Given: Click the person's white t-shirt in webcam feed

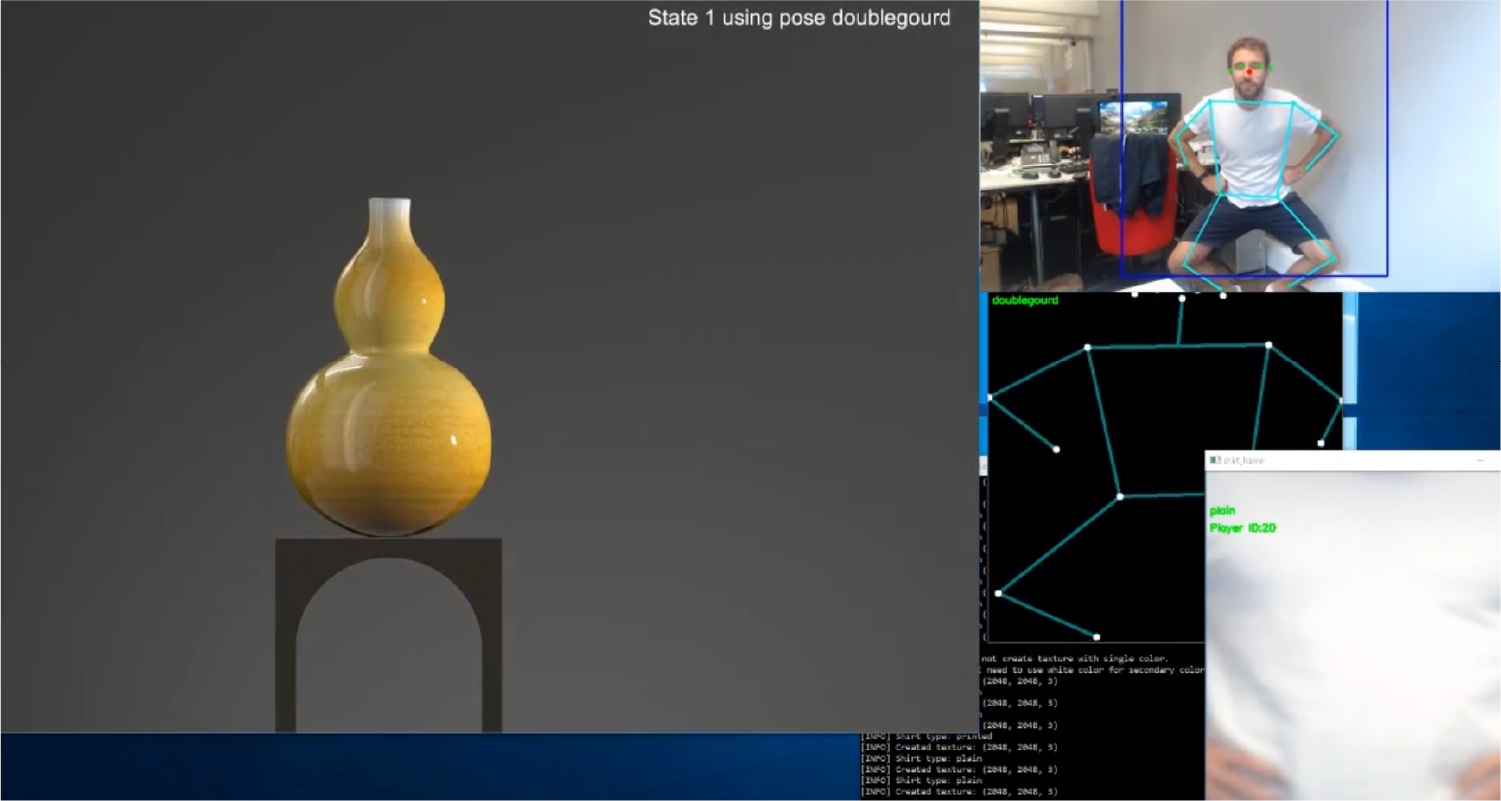Looking at the screenshot, I should [x=1252, y=148].
